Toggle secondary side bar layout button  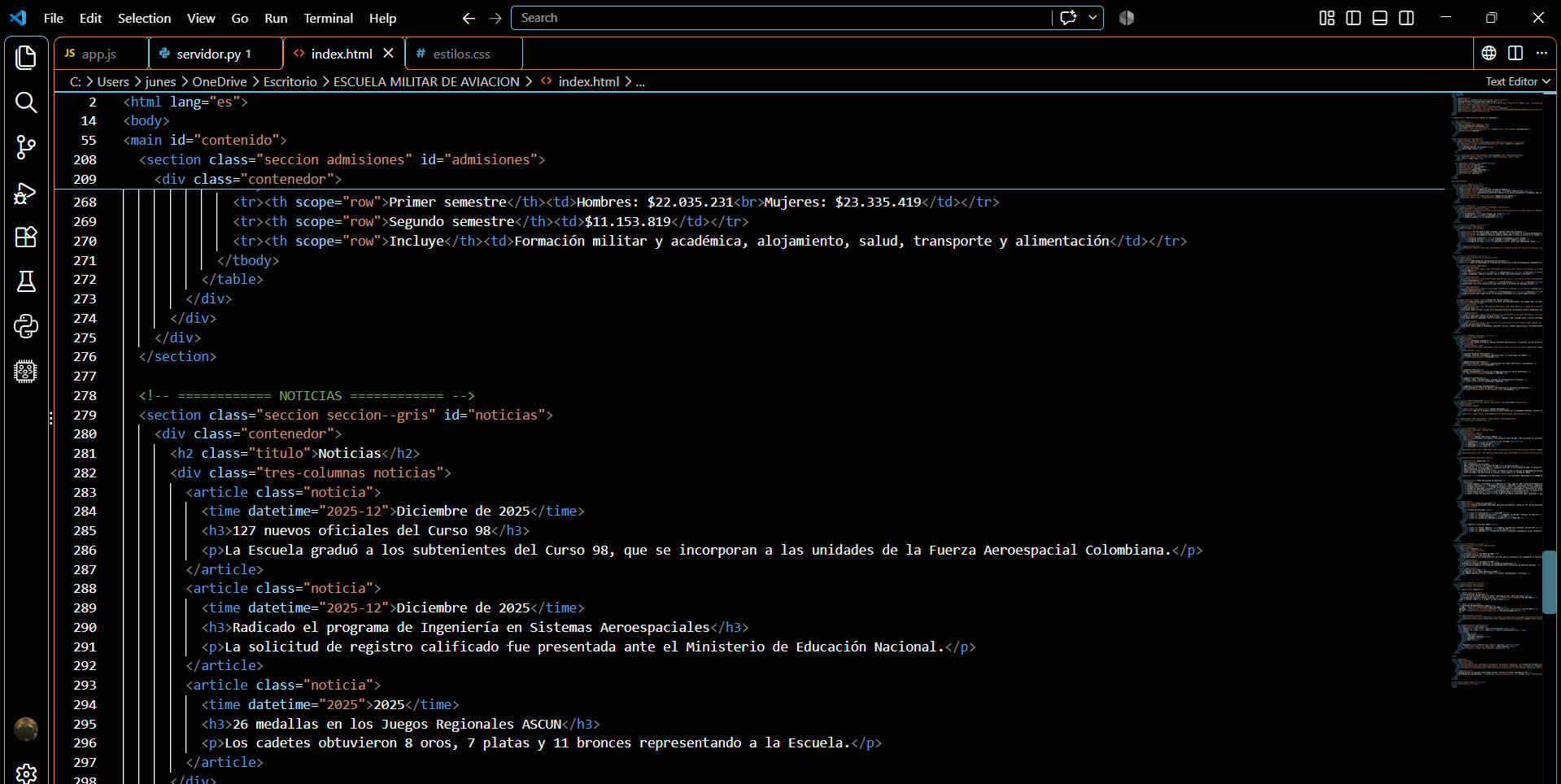tap(1406, 18)
